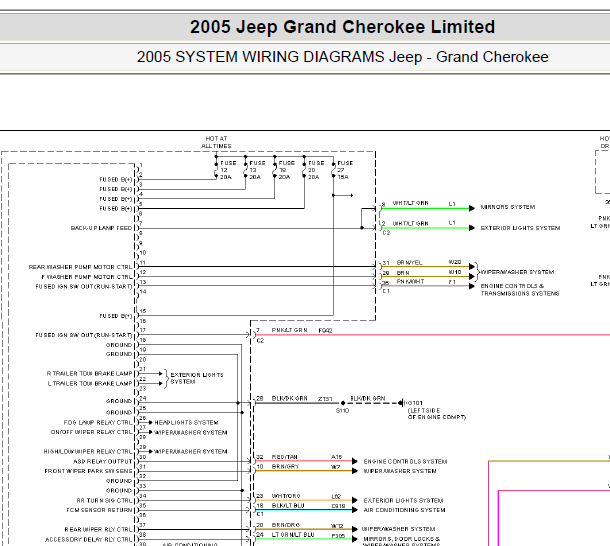Click the 'LT GRN/LT BLU' wire label
610x546 pixels.
point(293,535)
